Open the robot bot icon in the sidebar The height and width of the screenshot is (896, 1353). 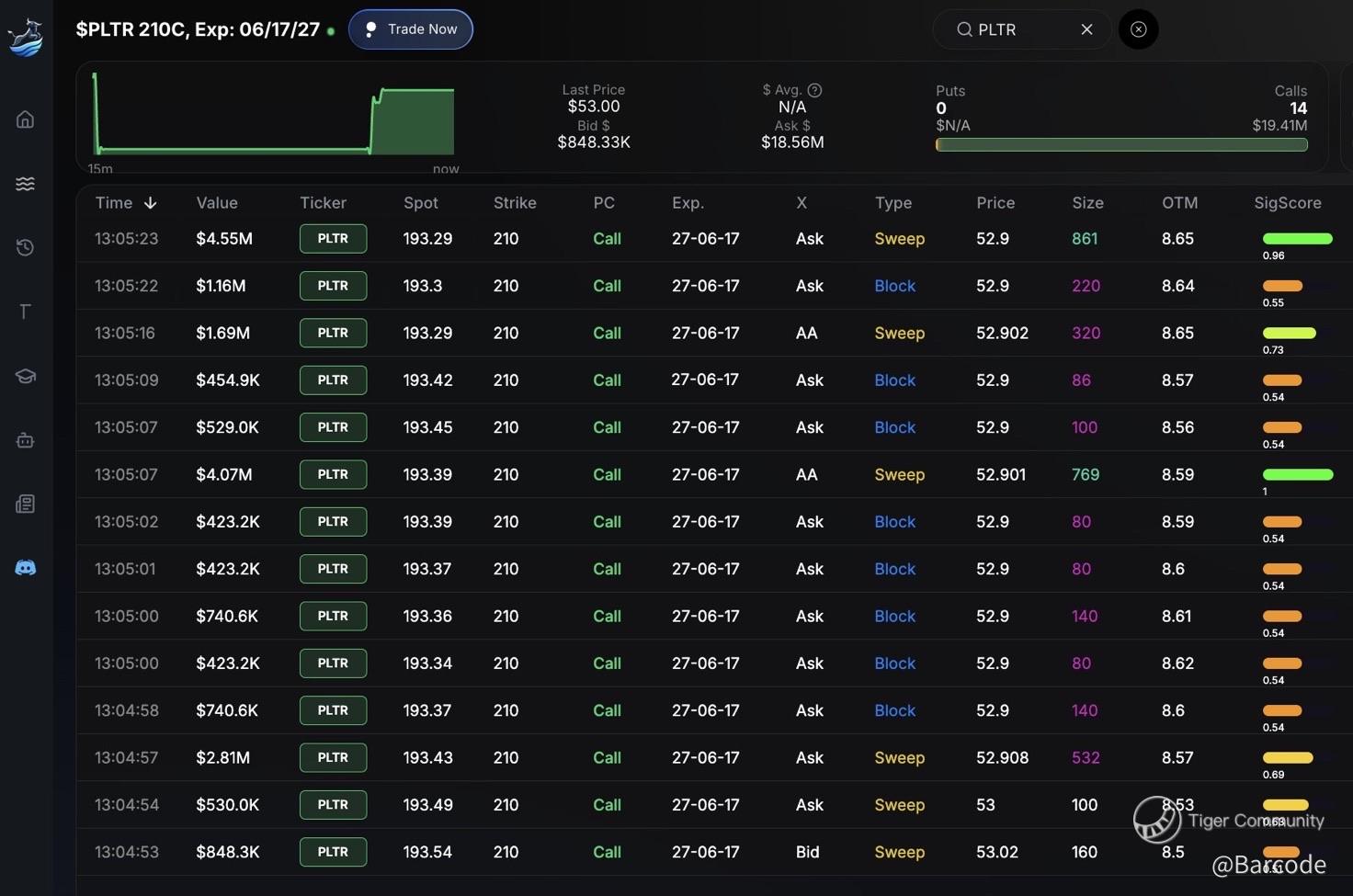pos(26,440)
